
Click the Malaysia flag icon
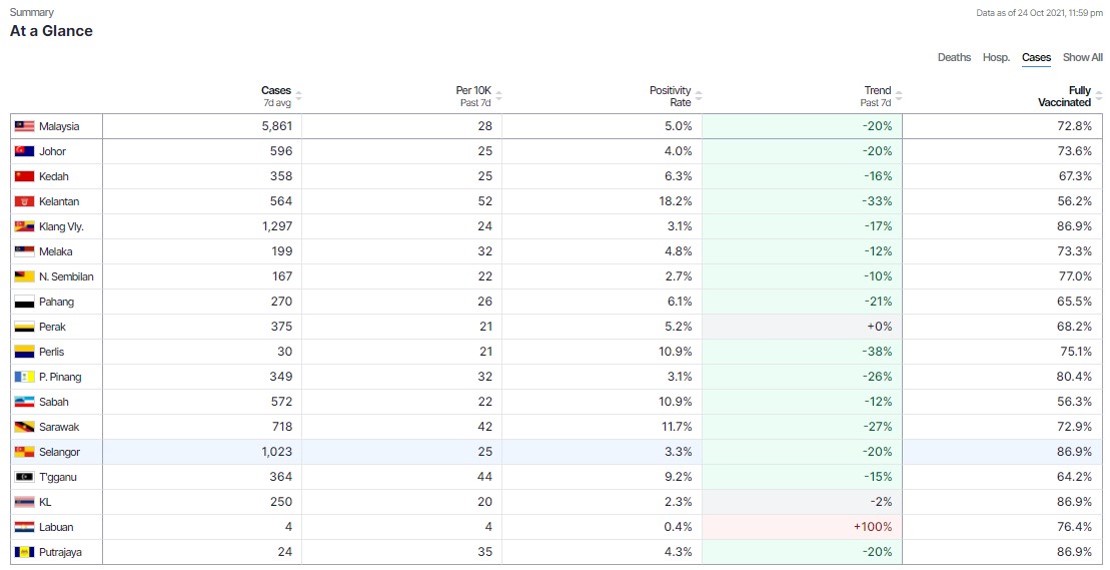[24, 127]
